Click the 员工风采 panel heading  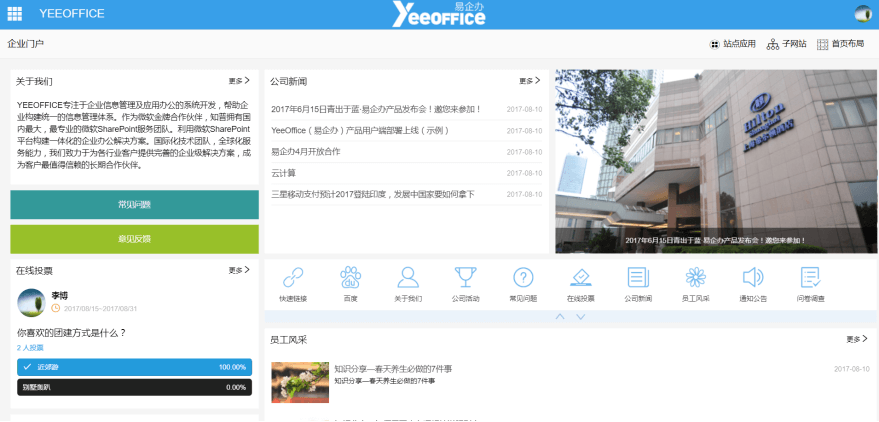(x=288, y=340)
